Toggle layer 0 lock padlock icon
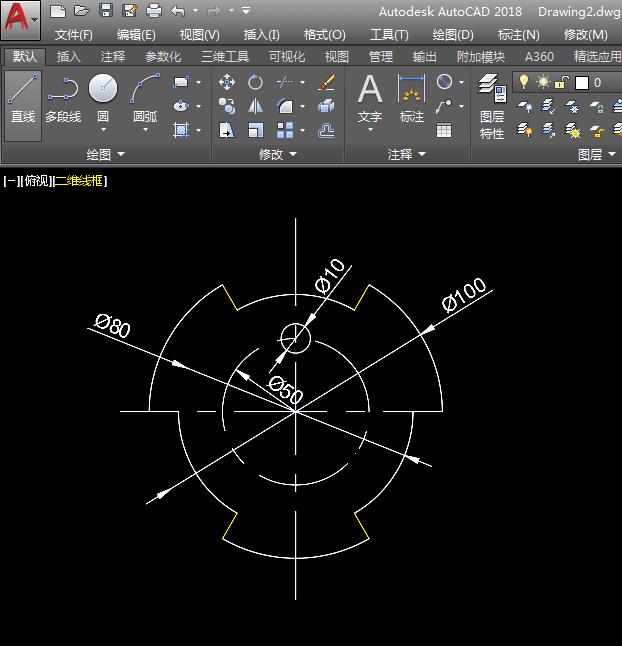The height and width of the screenshot is (646, 622). (x=562, y=82)
